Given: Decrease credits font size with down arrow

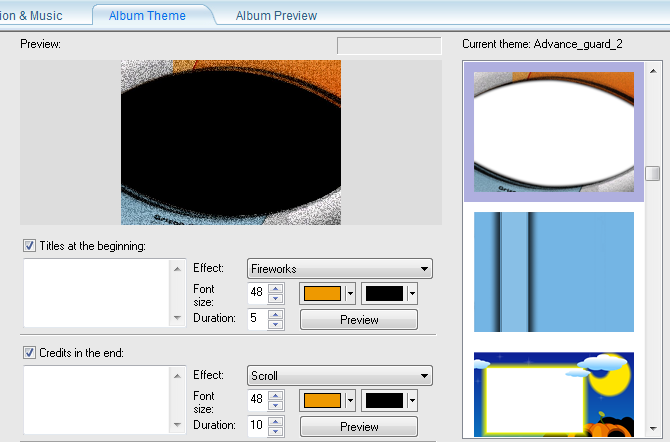Looking at the screenshot, I should (x=276, y=405).
